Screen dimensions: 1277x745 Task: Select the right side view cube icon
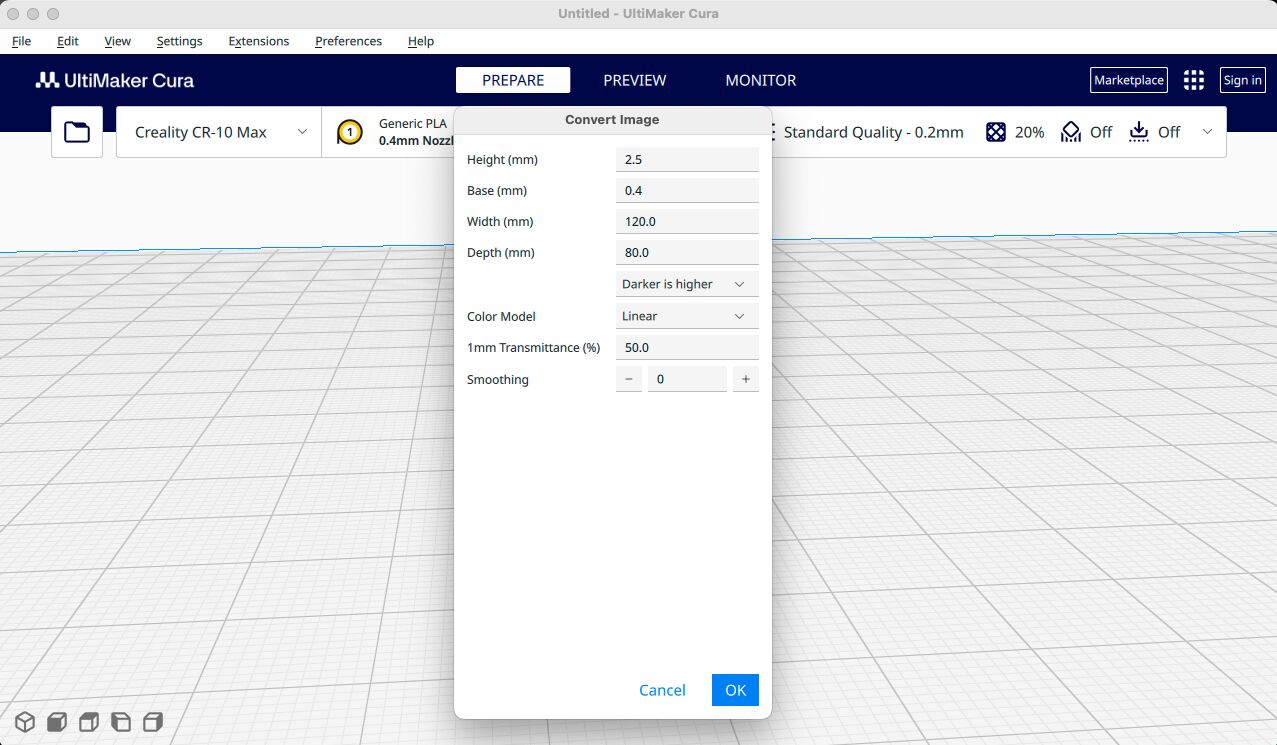tap(153, 722)
